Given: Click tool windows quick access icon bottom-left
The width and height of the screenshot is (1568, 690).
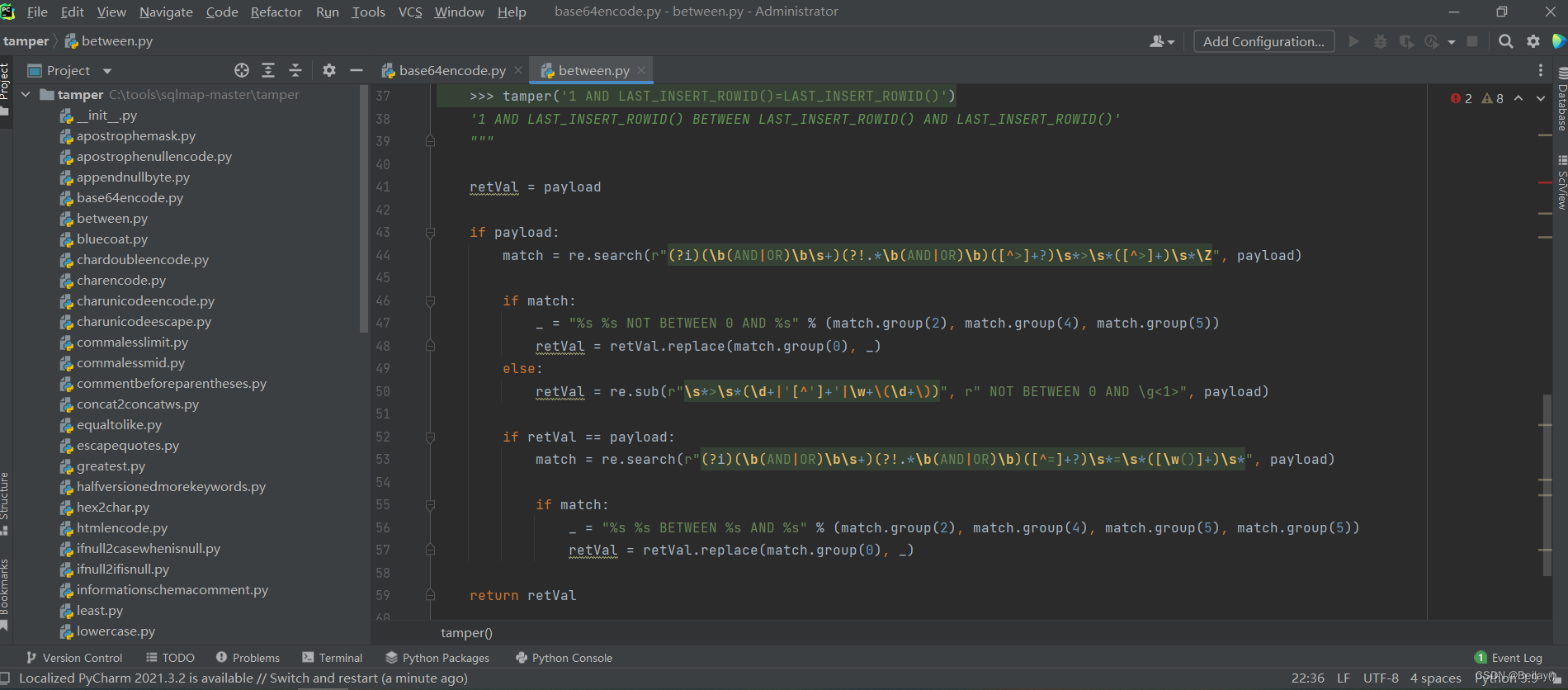Looking at the screenshot, I should 6,678.
